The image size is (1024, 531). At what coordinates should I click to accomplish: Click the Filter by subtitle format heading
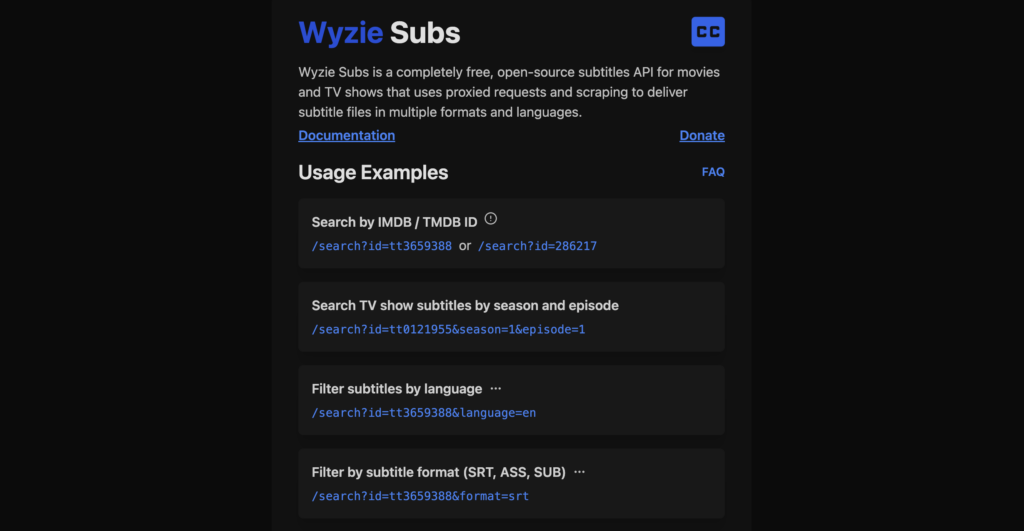[438, 471]
